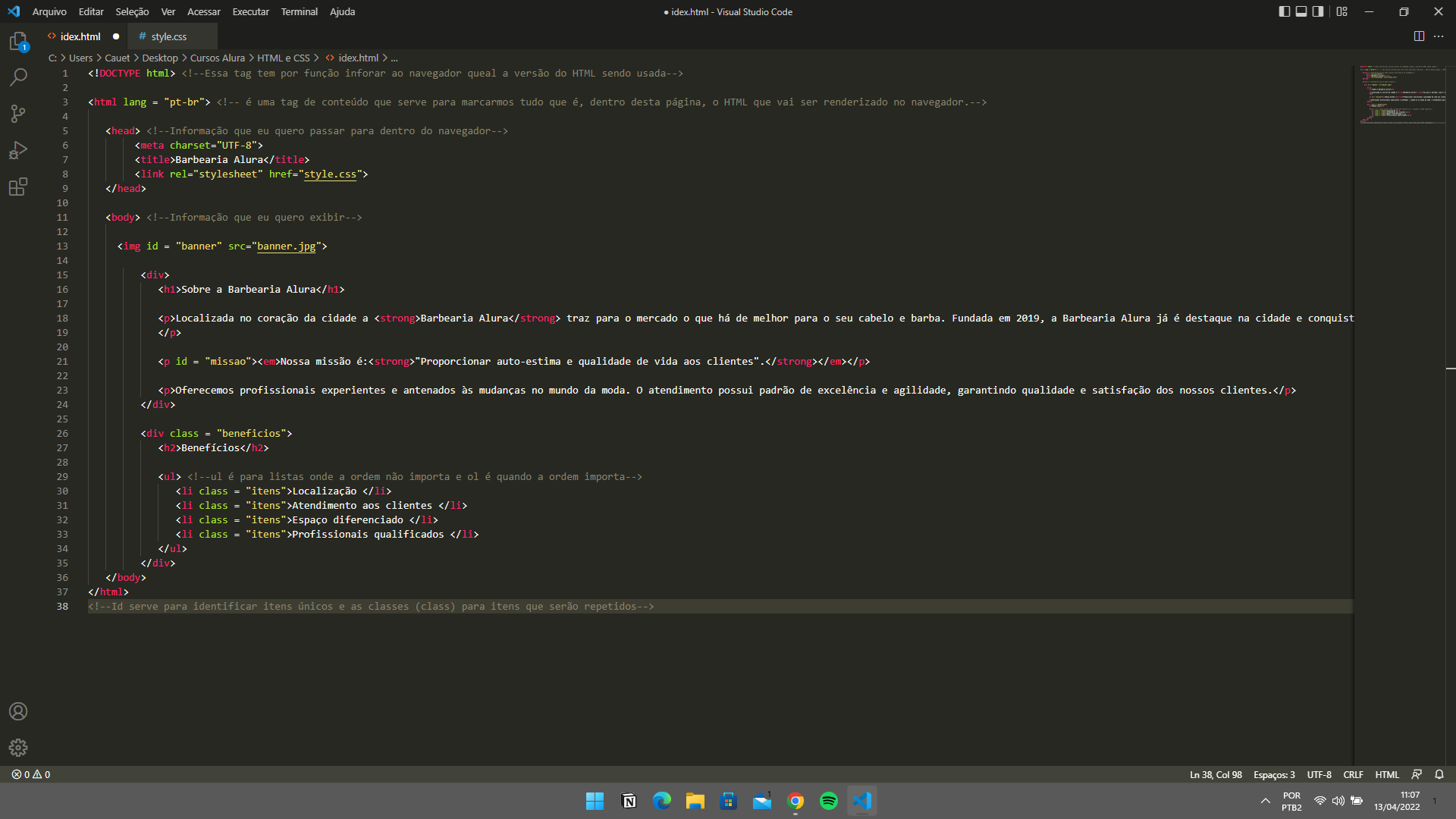Open the Editar menu
Image resolution: width=1456 pixels, height=819 pixels.
(x=91, y=11)
